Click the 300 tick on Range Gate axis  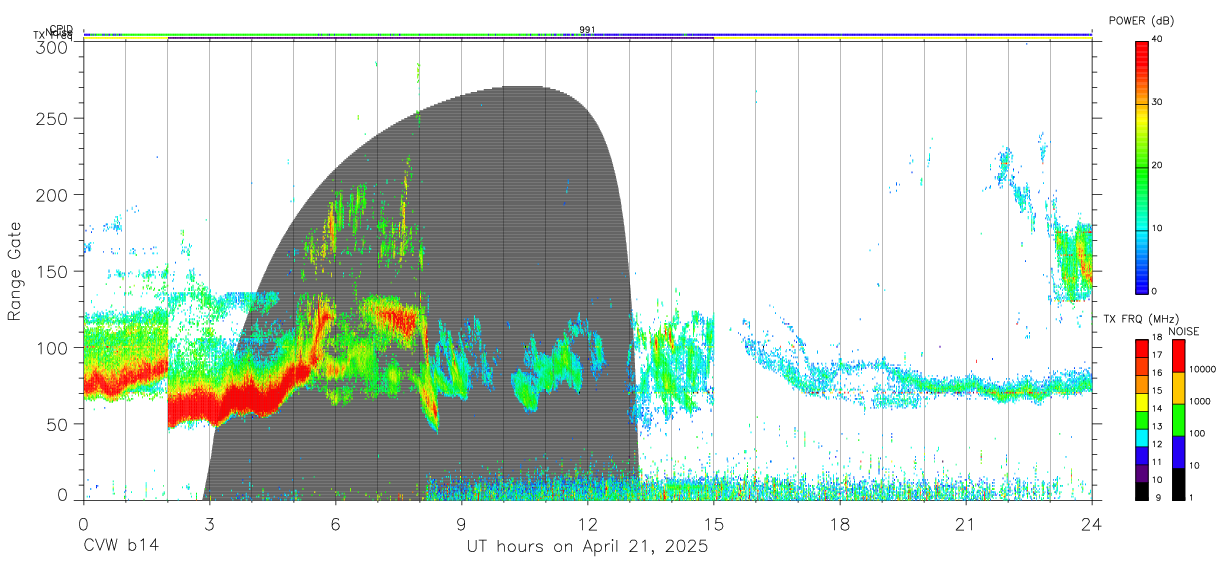coord(53,48)
